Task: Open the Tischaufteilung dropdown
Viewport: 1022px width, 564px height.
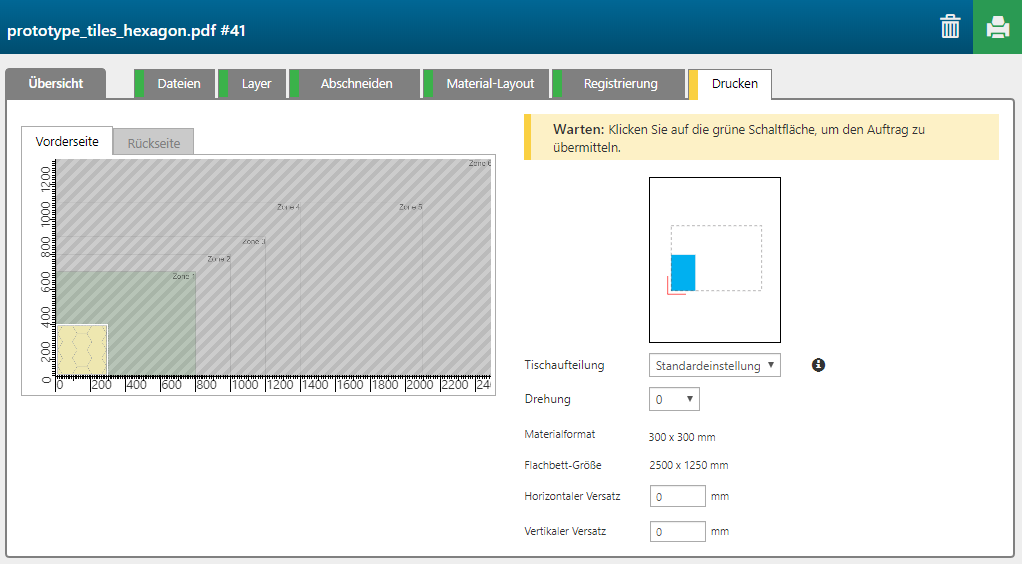Action: [x=714, y=366]
